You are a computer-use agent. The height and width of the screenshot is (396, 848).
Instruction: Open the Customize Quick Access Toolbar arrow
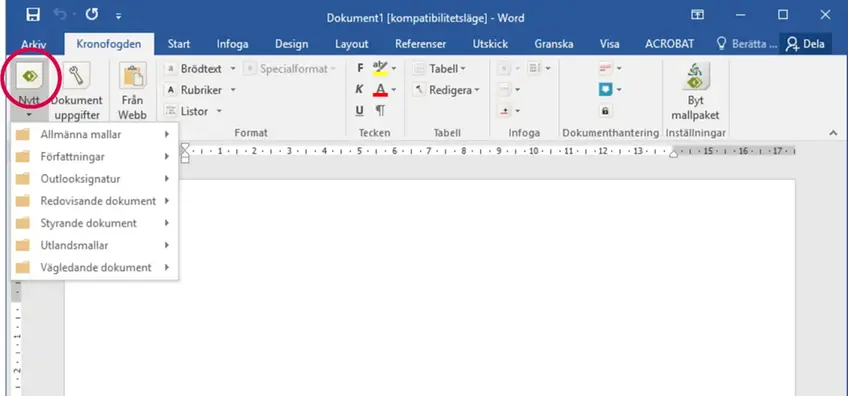coord(118,16)
